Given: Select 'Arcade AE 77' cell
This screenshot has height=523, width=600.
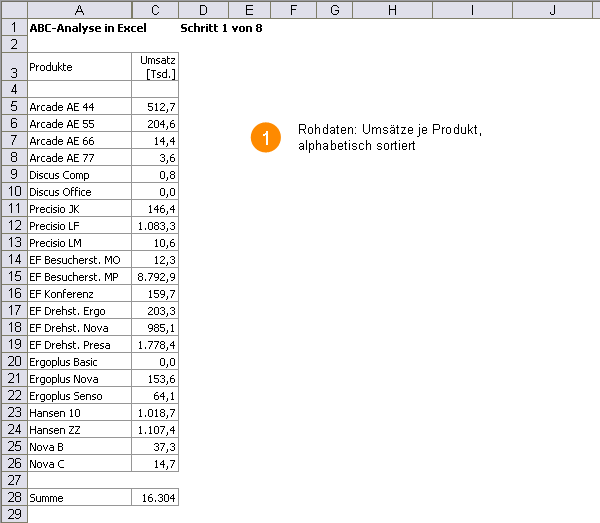Looking at the screenshot, I should pyautogui.click(x=80, y=158).
